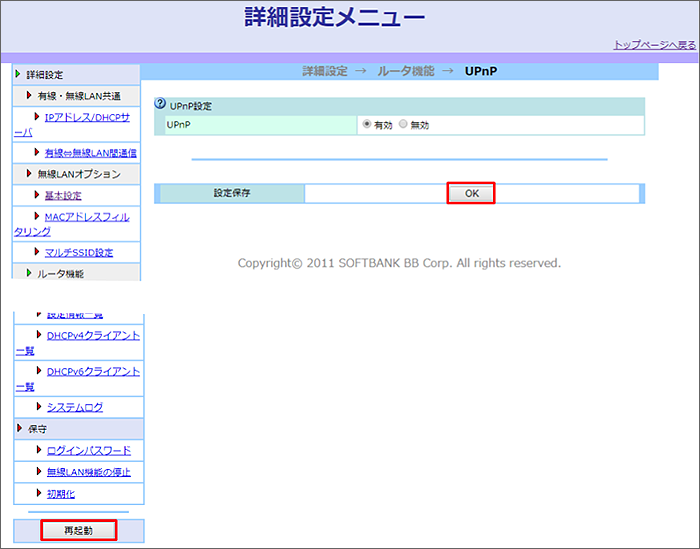Screen dimensions: 700x549
Task: Click the OK button to save settings
Action: click(471, 193)
